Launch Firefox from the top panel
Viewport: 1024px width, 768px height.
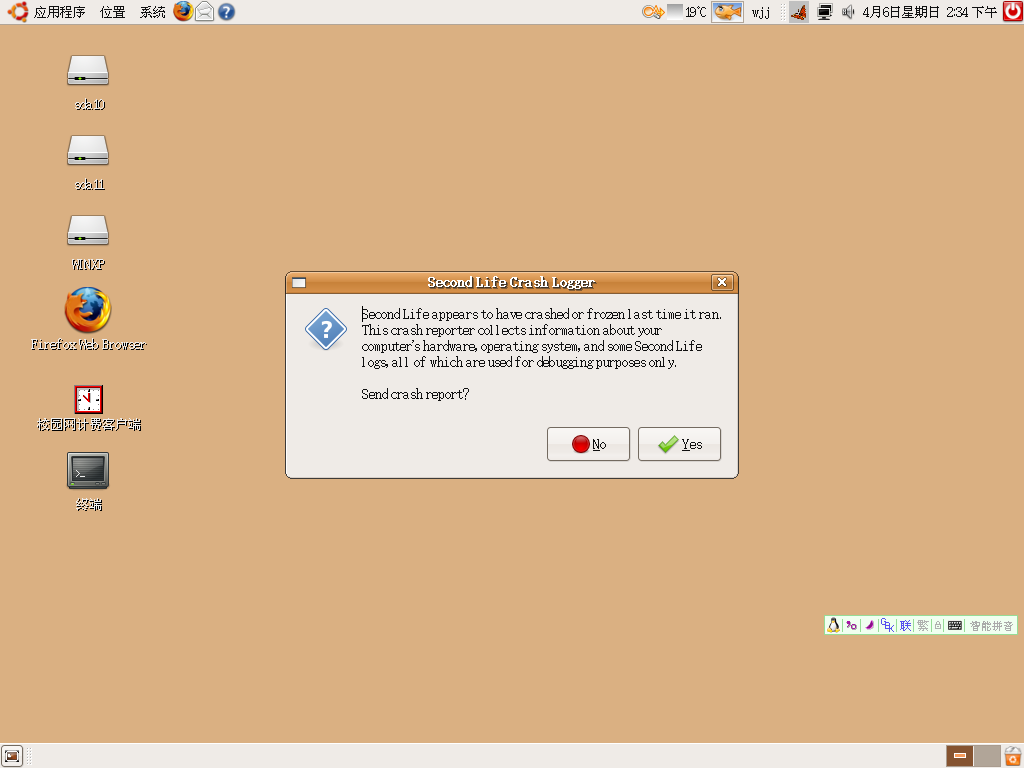click(183, 11)
